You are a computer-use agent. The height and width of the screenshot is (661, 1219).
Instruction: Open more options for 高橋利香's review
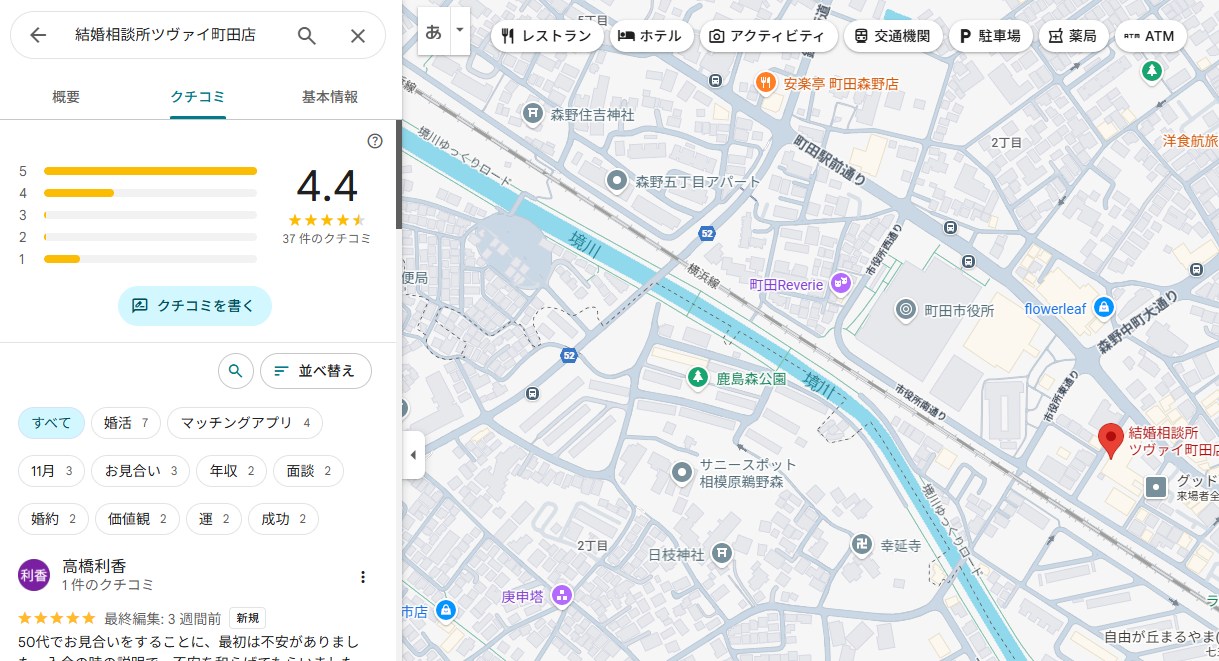[x=363, y=577]
